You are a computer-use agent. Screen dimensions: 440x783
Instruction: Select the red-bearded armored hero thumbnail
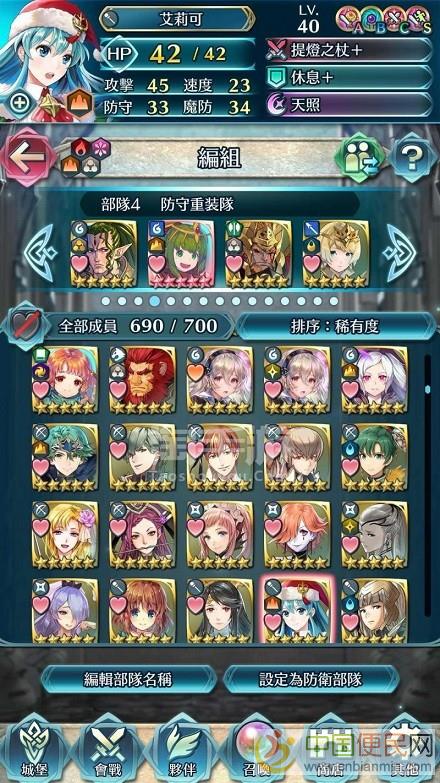click(142, 380)
